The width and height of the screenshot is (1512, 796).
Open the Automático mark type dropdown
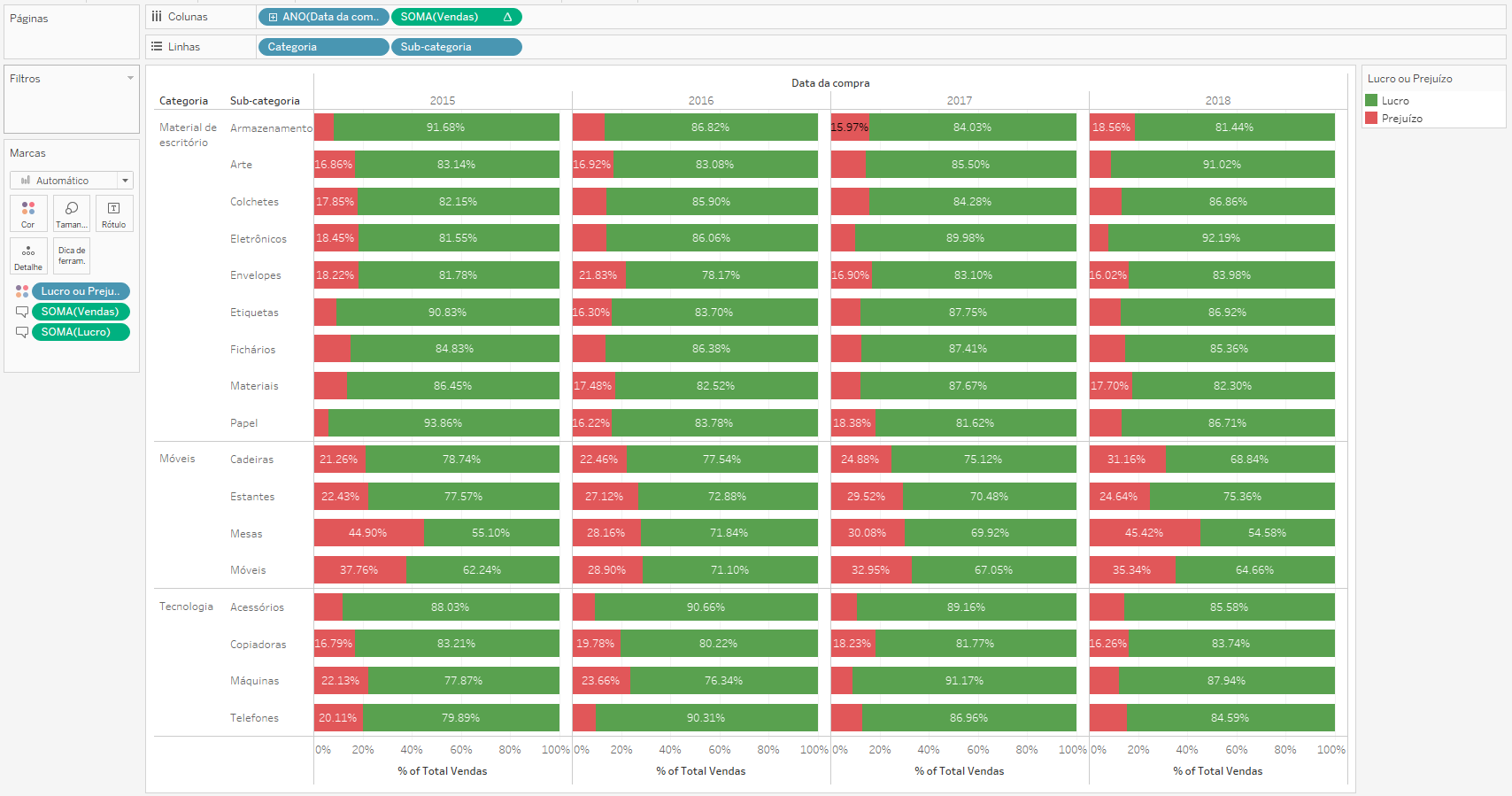(x=126, y=181)
